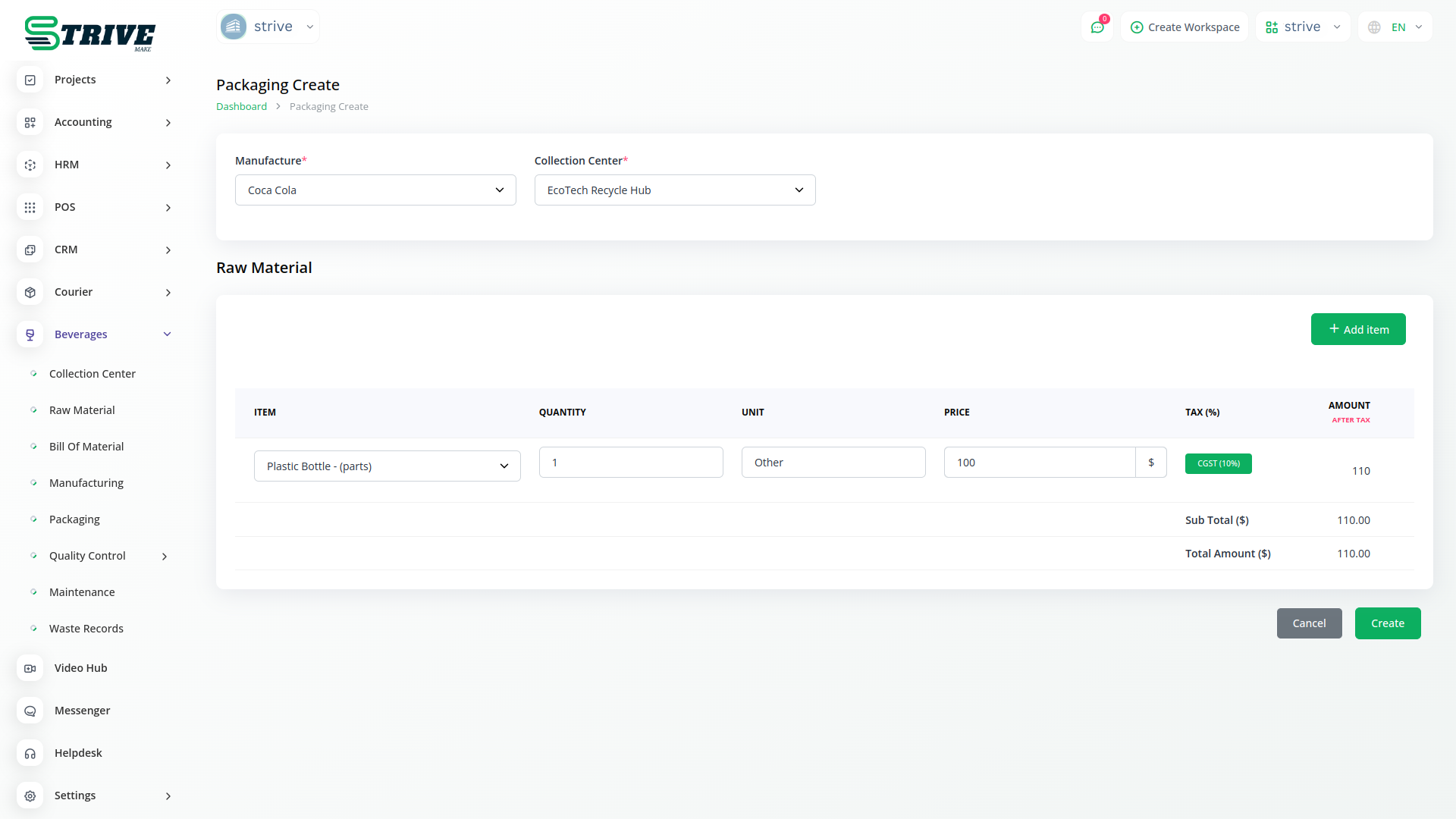Screen dimensions: 1456x819
Task: Click the Add item button
Action: tap(1357, 329)
